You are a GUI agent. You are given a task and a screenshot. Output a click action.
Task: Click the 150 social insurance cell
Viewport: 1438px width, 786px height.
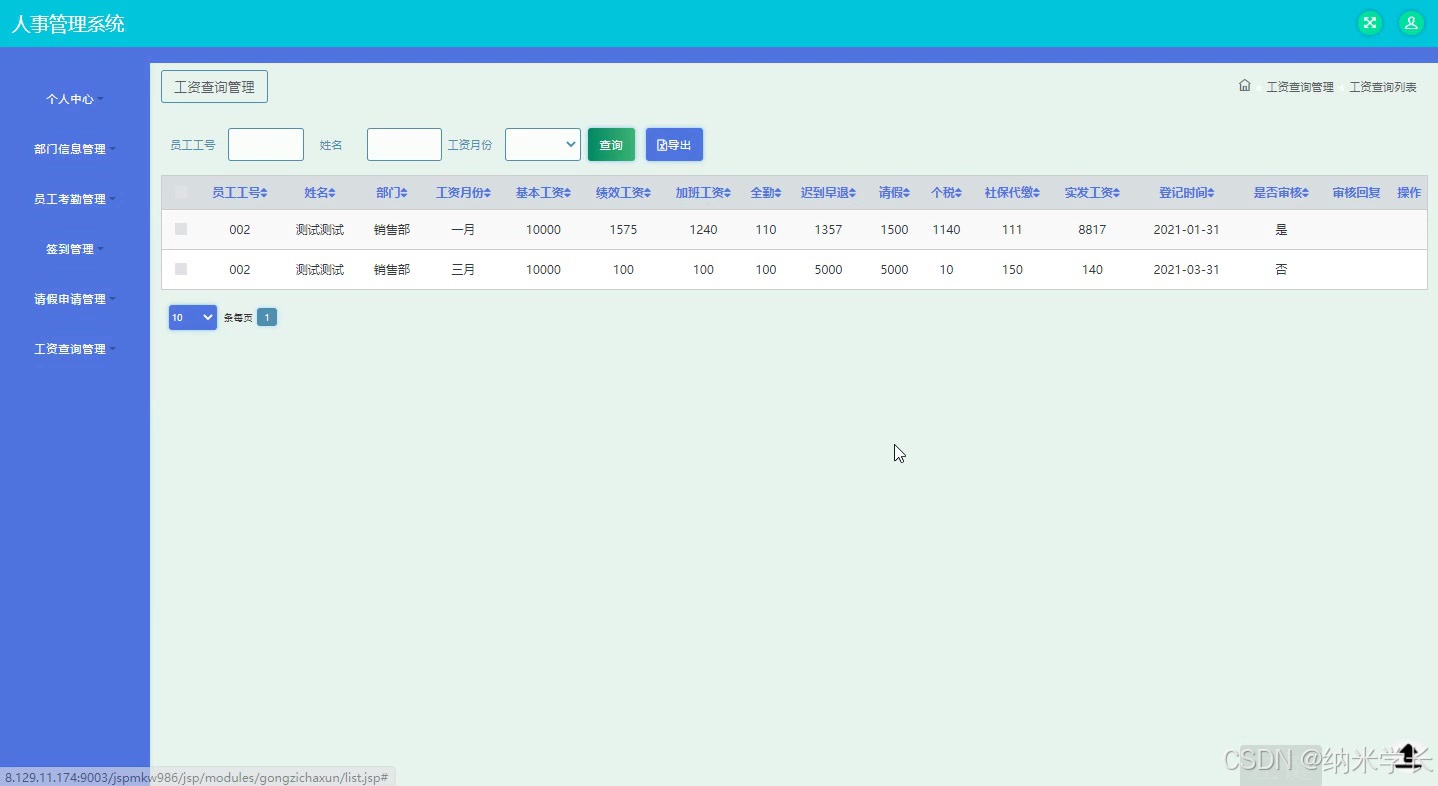point(1012,270)
